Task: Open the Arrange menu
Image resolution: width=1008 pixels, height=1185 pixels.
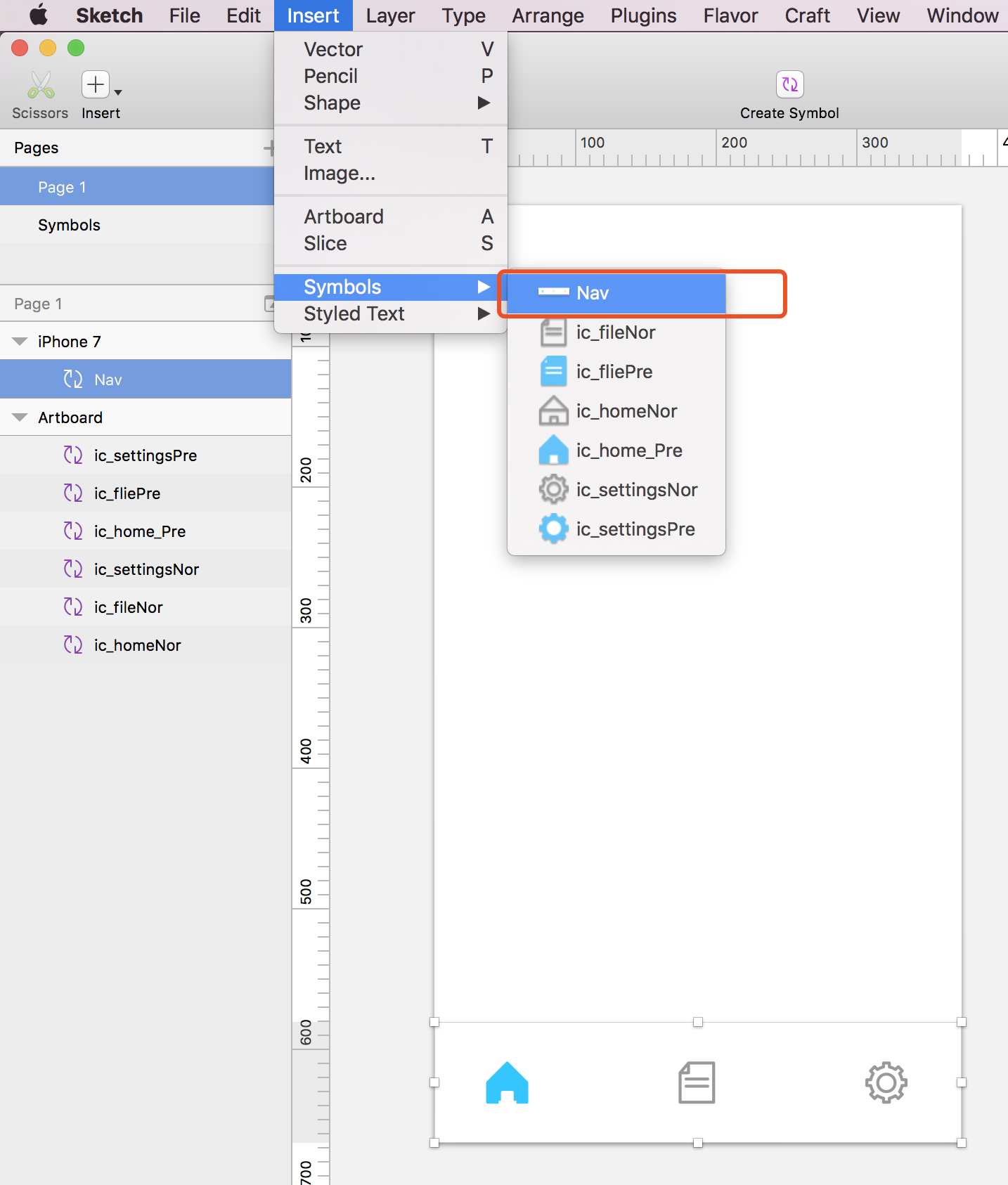Action: (548, 15)
